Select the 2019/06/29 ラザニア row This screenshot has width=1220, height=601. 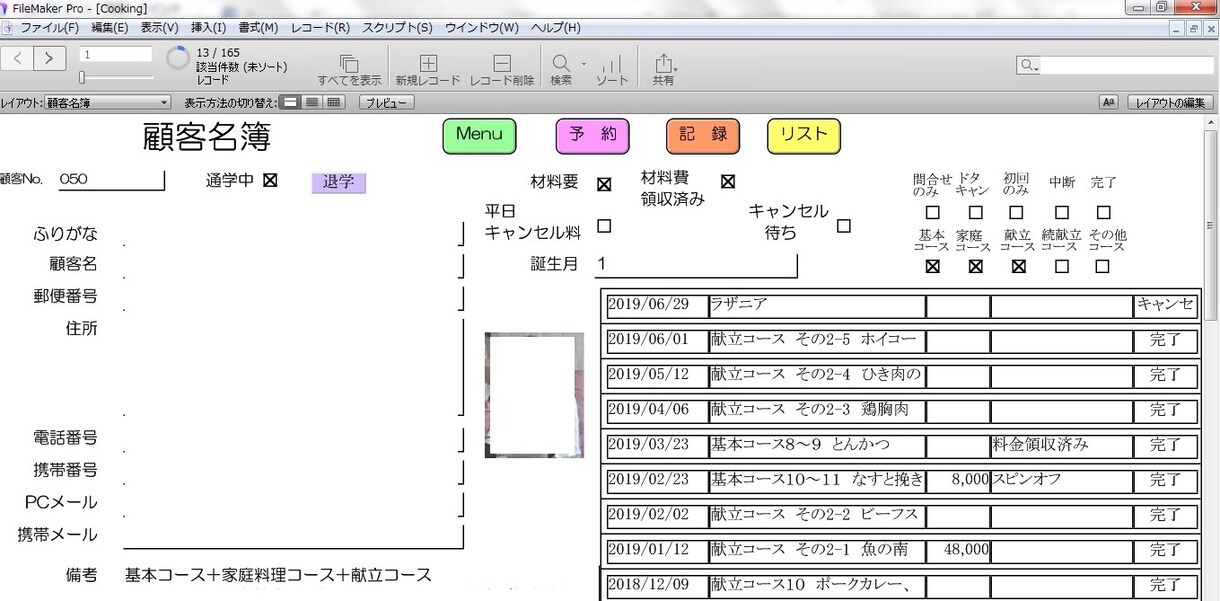click(901, 306)
